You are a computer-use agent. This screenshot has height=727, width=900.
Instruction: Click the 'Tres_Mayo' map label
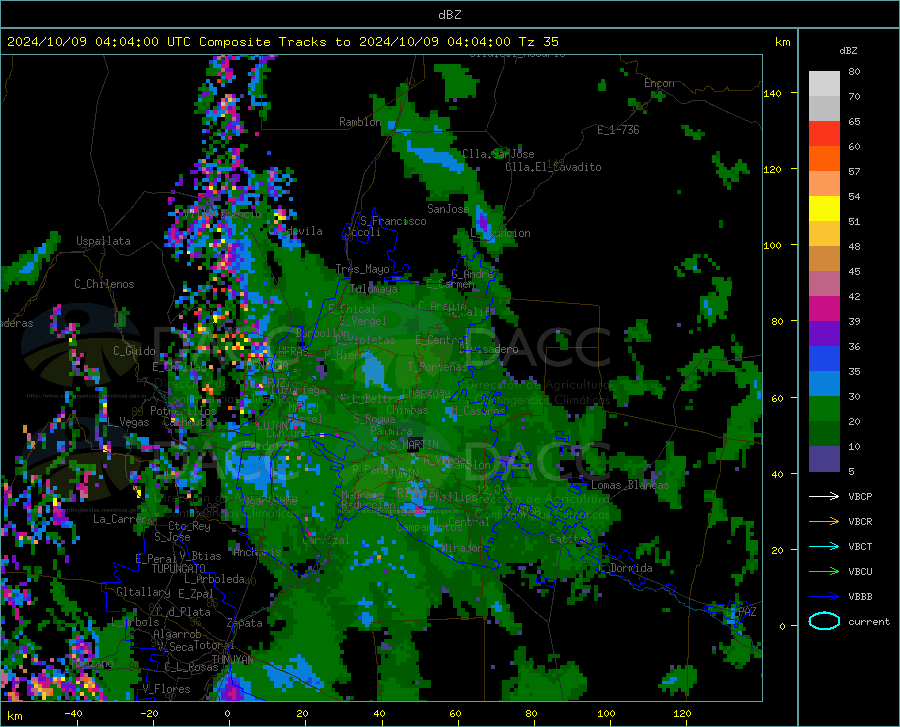click(362, 269)
